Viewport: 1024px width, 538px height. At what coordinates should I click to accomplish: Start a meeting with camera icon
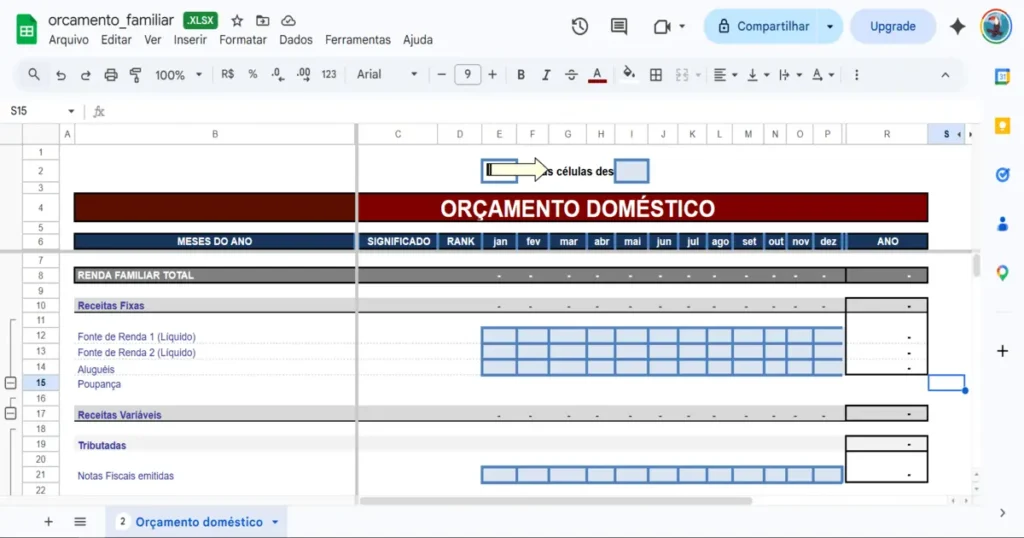(x=662, y=27)
